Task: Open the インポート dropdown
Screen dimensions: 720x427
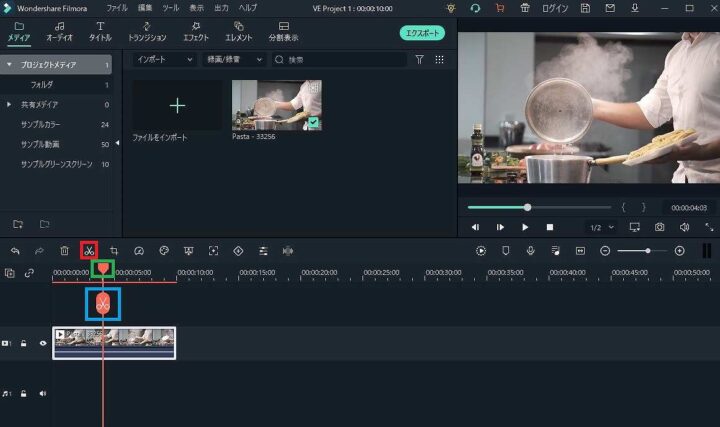Action: tap(164, 60)
